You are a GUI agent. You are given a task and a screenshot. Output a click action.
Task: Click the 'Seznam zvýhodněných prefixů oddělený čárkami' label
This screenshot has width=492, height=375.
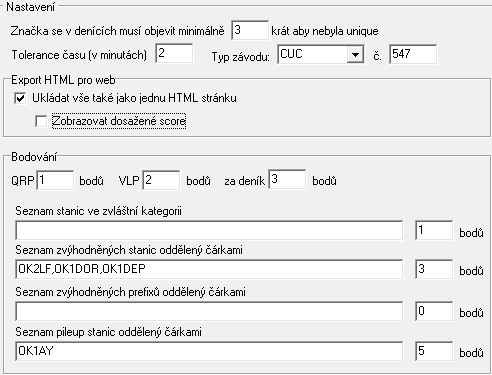coord(131,292)
